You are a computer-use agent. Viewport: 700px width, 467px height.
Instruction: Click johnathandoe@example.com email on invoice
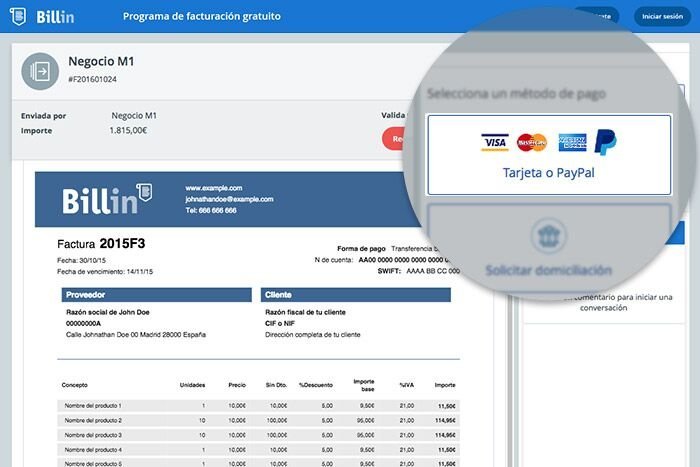coord(229,199)
